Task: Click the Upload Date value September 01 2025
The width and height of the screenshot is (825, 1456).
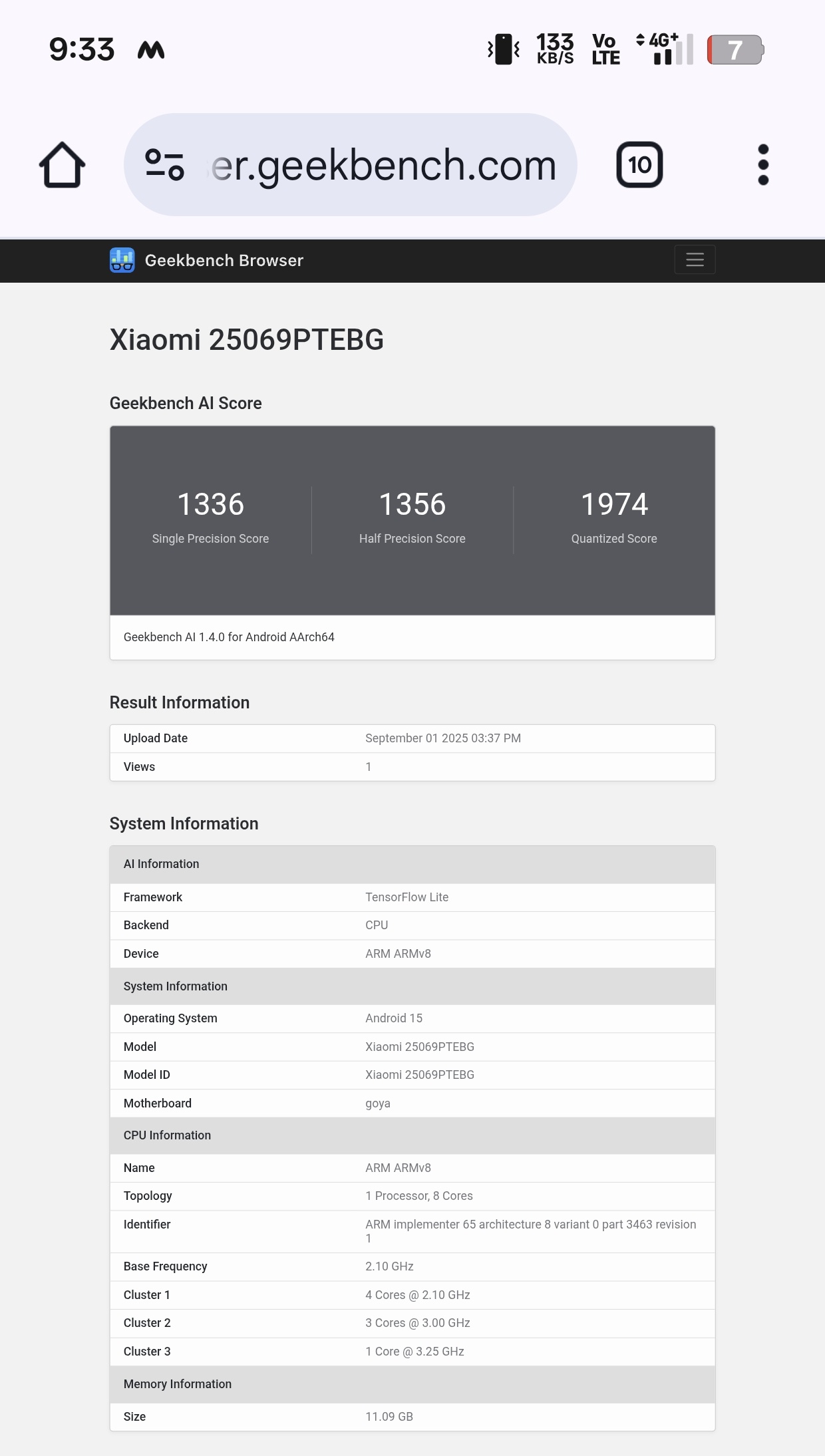Action: pyautogui.click(x=442, y=738)
